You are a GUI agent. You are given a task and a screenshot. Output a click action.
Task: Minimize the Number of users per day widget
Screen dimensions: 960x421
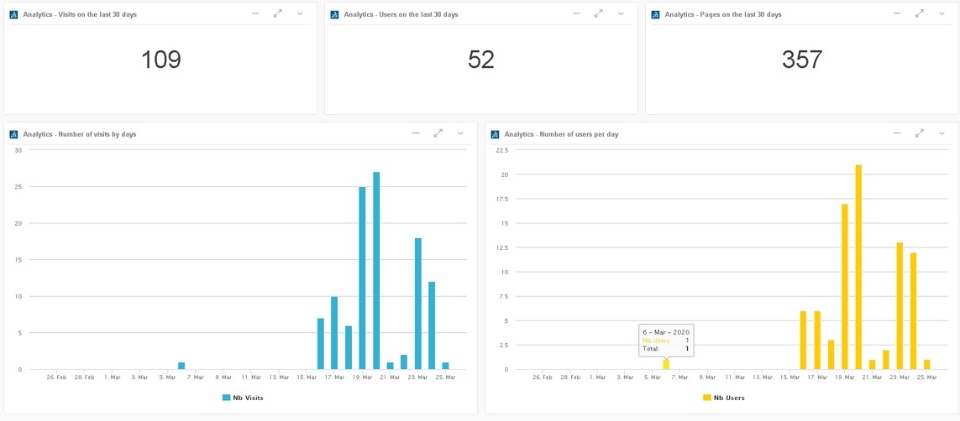point(897,133)
